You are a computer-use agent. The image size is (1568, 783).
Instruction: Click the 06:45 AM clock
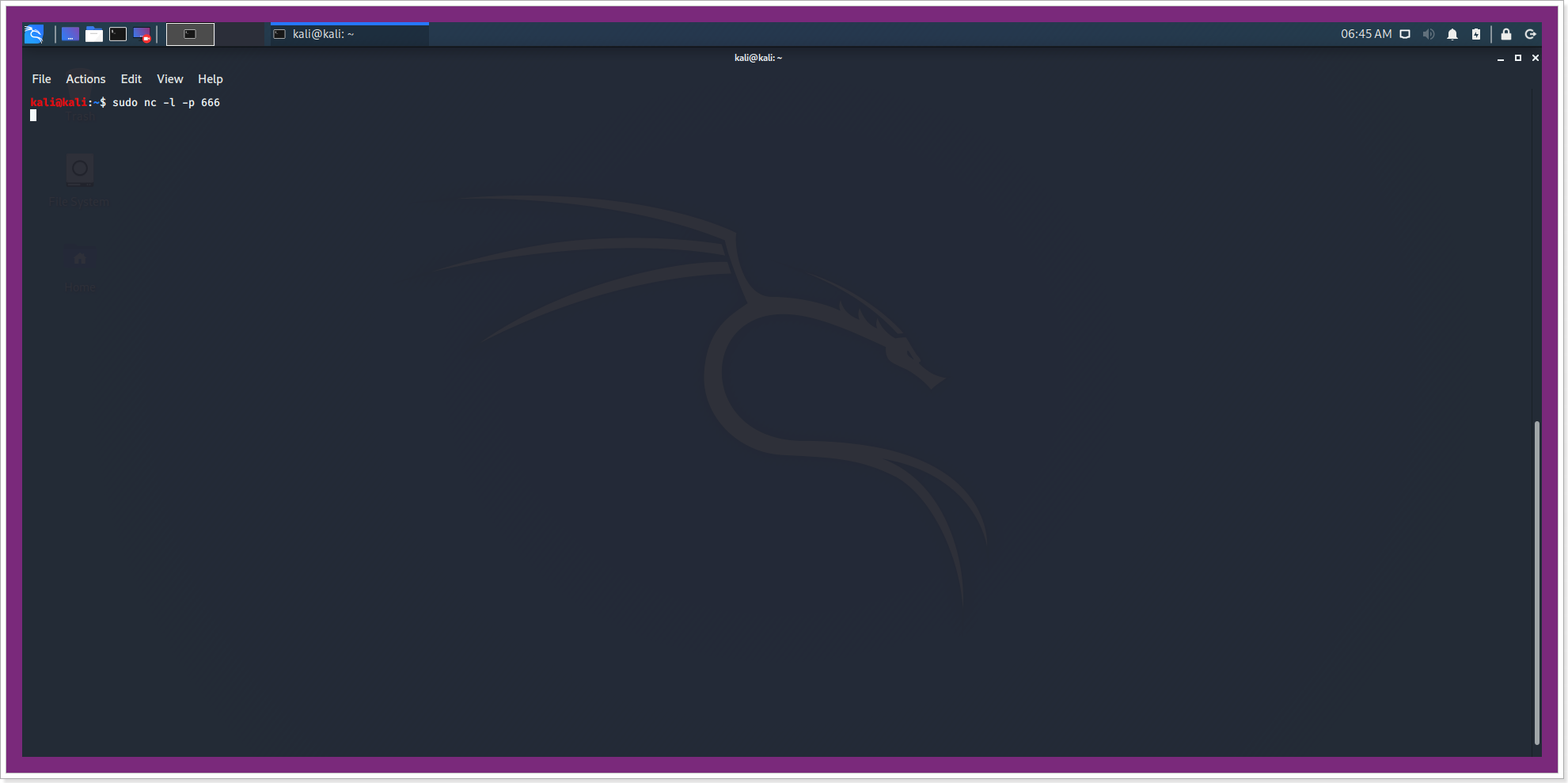(1366, 34)
